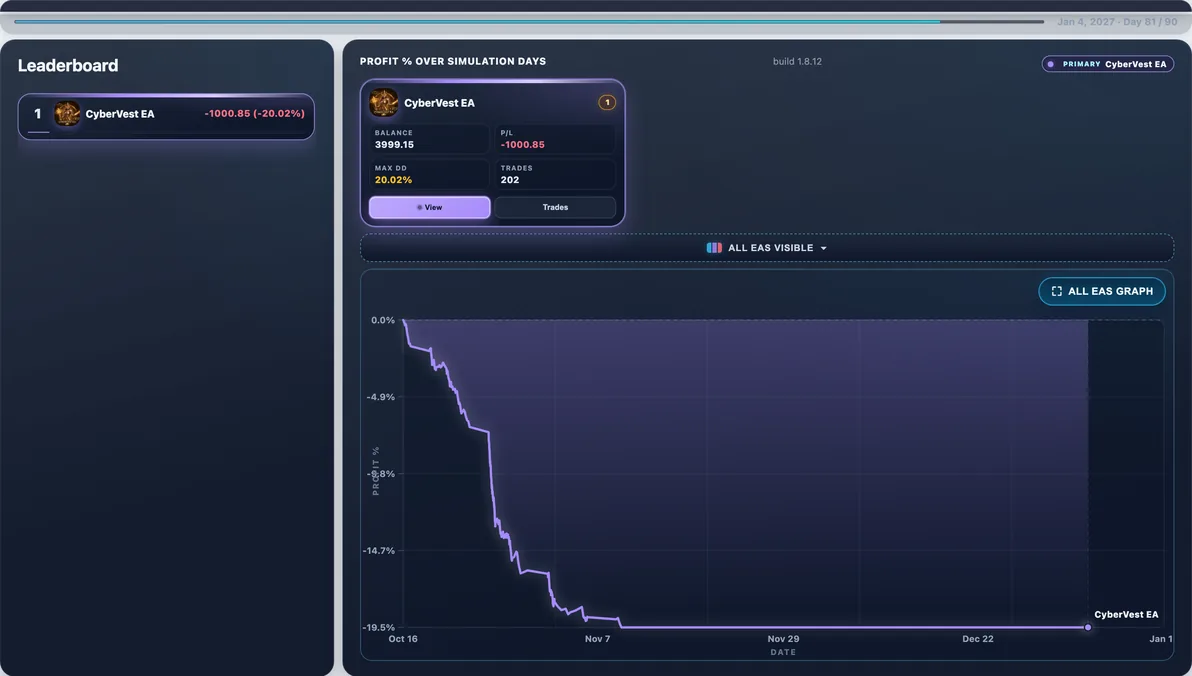Click the Nov 29 date axis label
The image size is (1192, 676).
tap(783, 639)
